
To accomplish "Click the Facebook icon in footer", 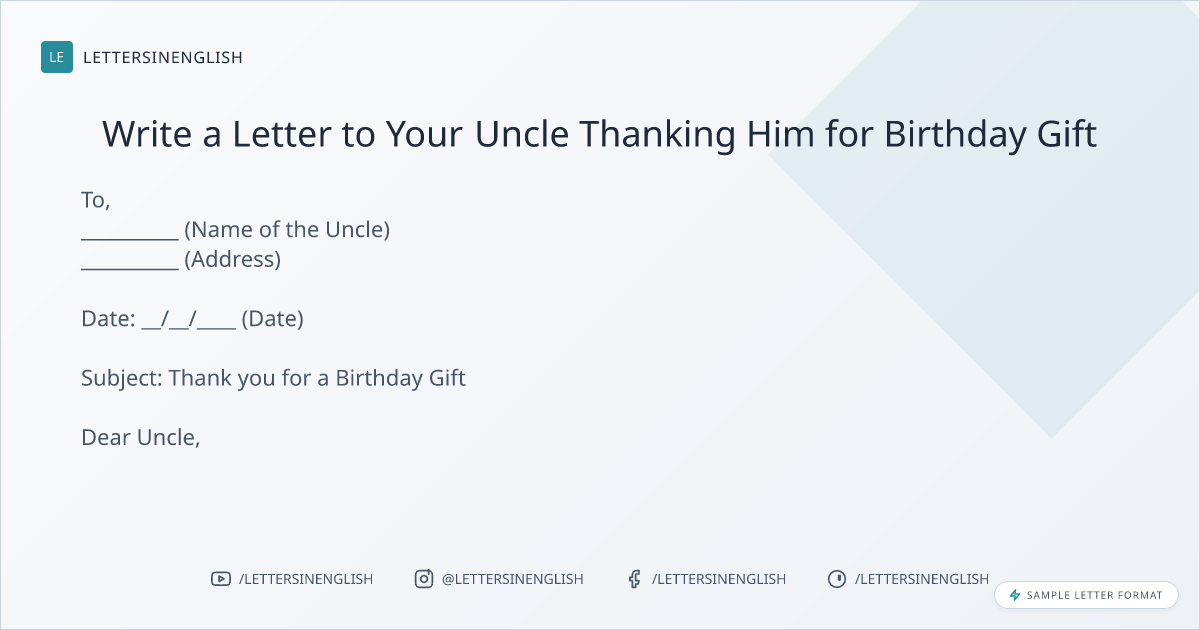I will [x=634, y=579].
